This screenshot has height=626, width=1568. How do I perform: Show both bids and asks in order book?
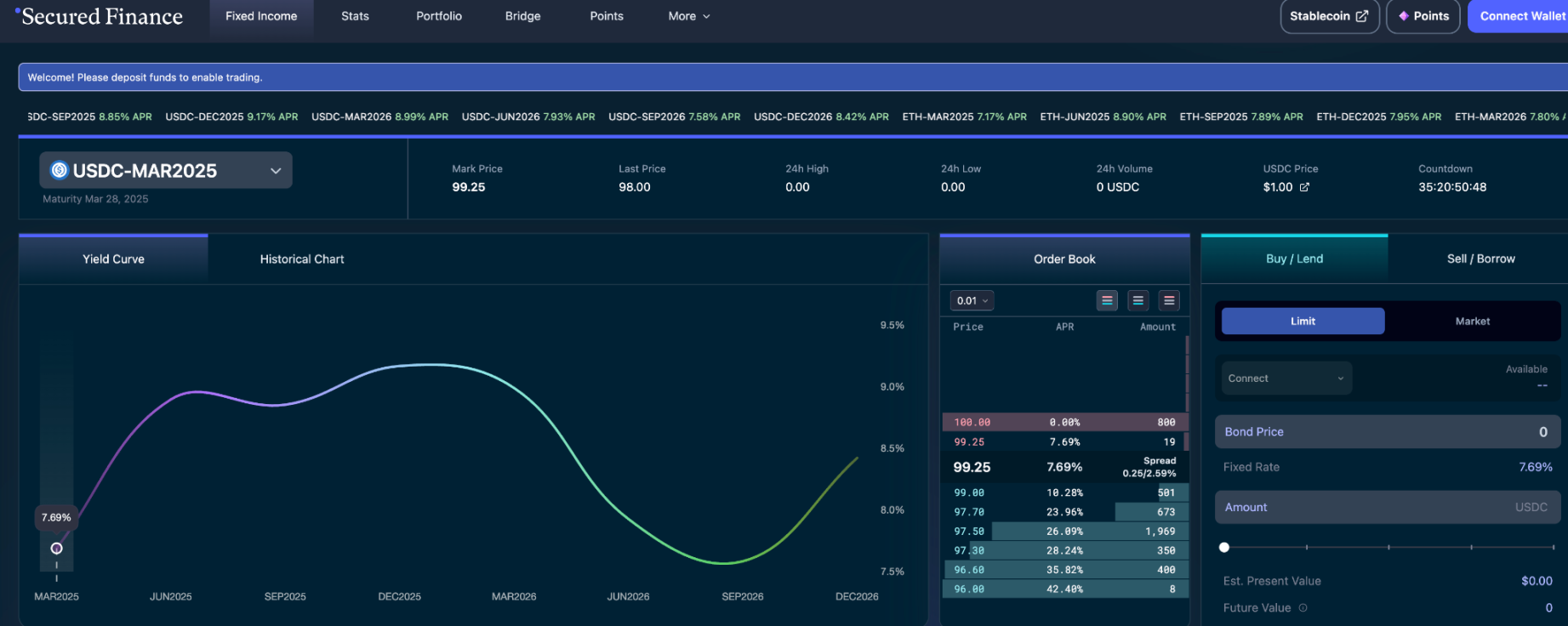1107,300
